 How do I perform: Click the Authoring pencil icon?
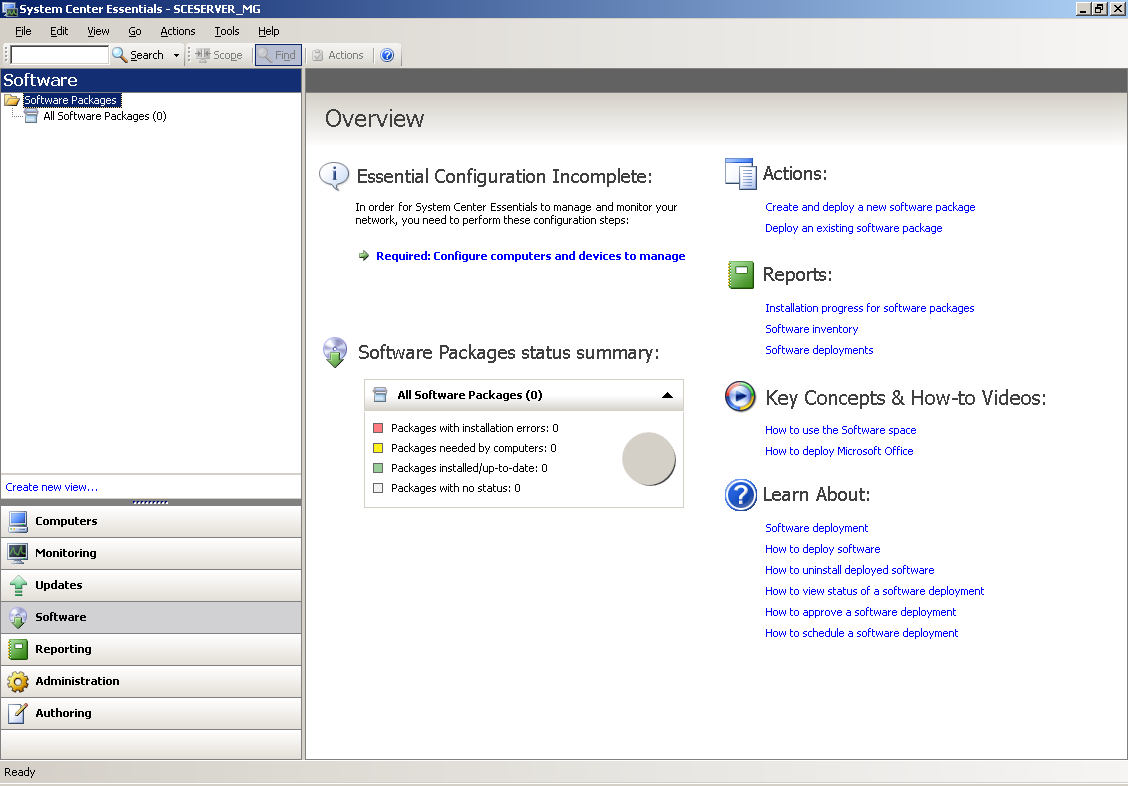18,713
